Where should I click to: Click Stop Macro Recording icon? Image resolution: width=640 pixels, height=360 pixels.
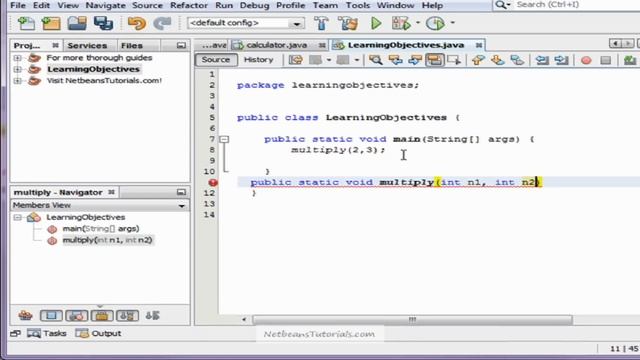[x=606, y=60]
